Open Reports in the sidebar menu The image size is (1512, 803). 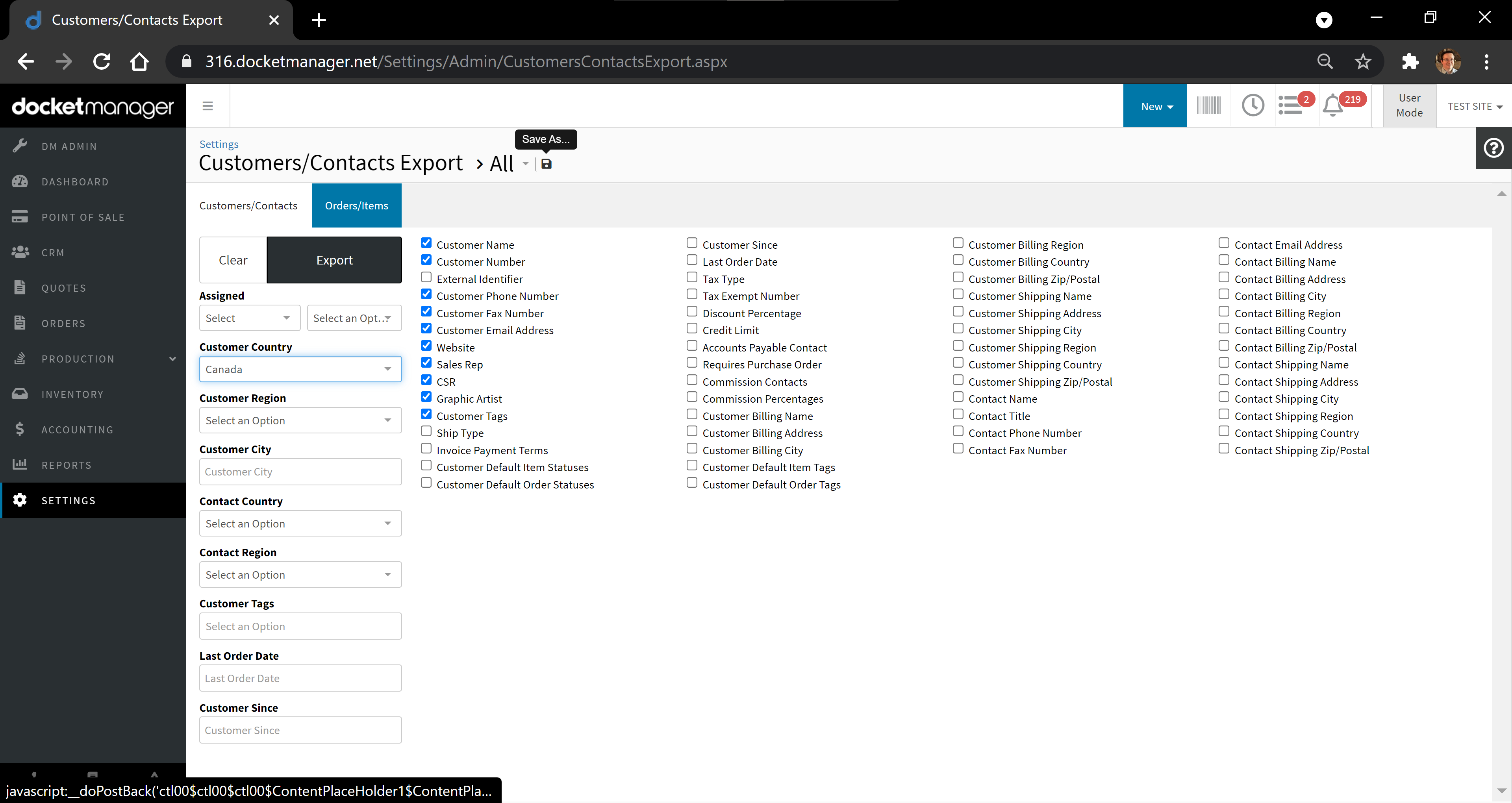pyautogui.click(x=66, y=465)
